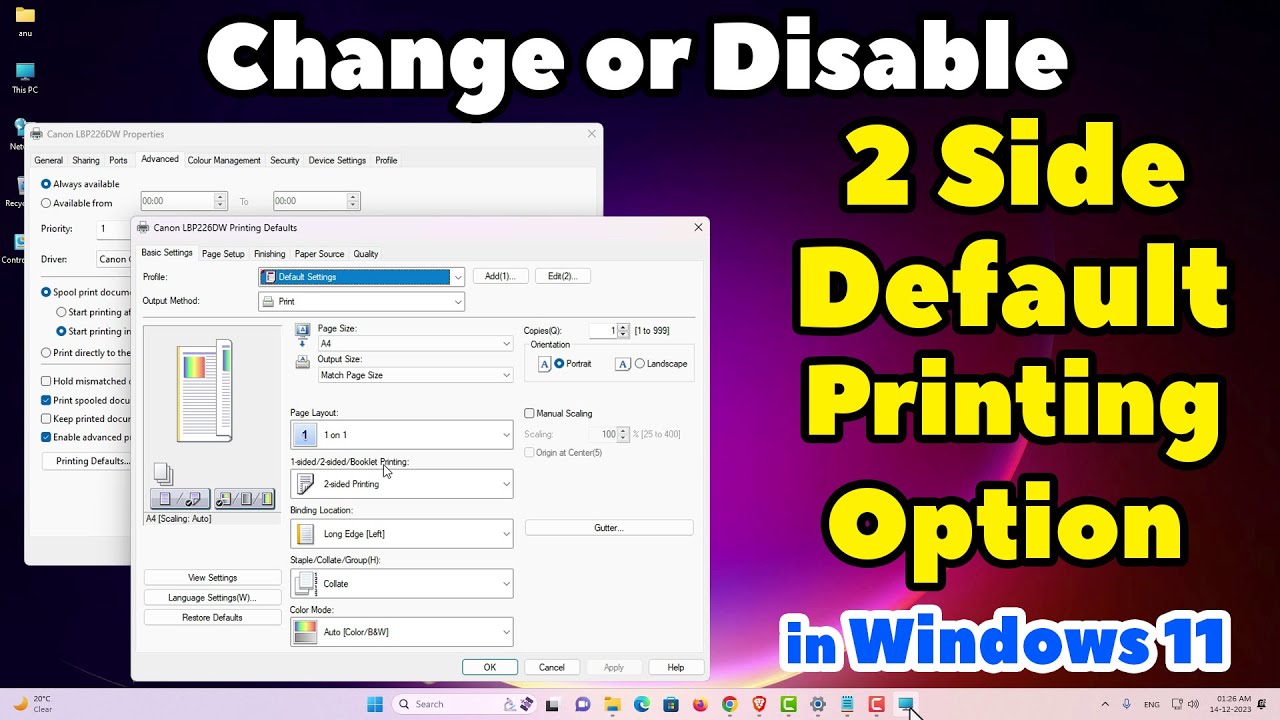Image resolution: width=1280 pixels, height=720 pixels.
Task: Select Available from in Properties window
Action: pyautogui.click(x=46, y=203)
